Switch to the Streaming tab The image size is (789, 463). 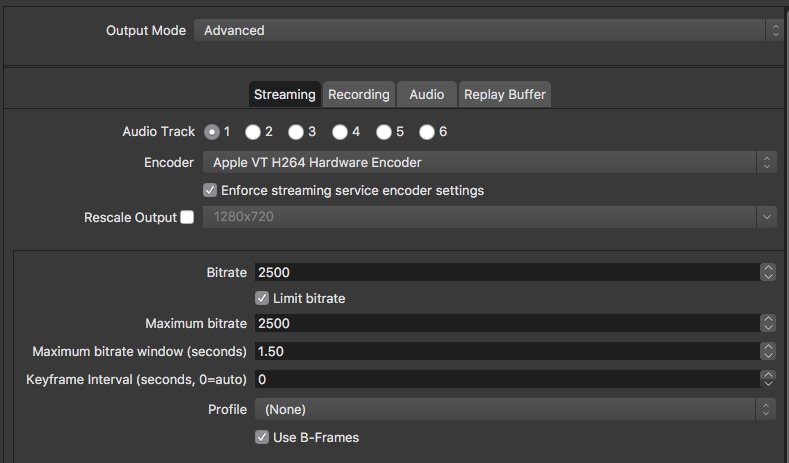coord(285,95)
